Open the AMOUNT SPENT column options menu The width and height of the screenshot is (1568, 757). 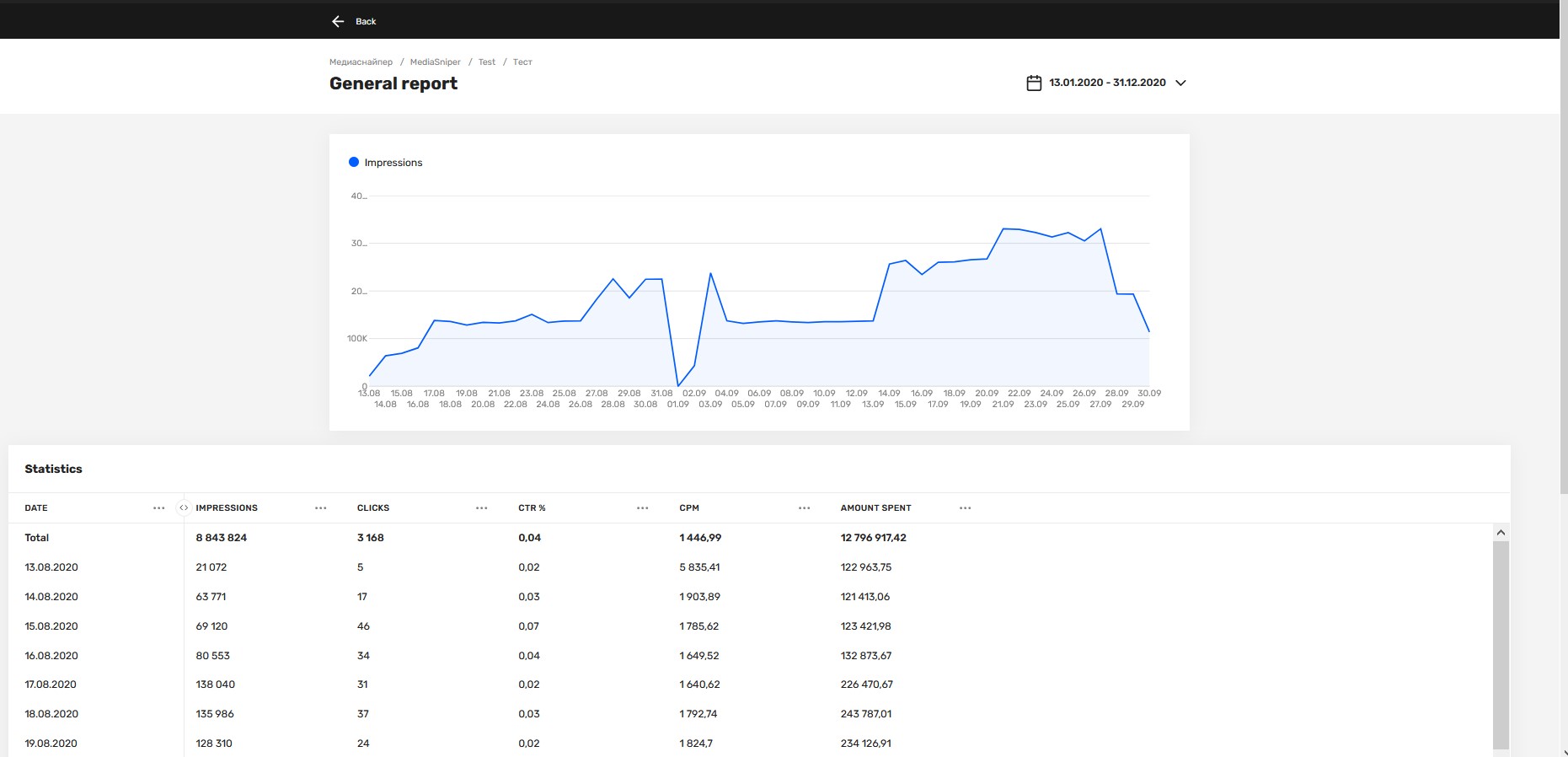pos(965,508)
